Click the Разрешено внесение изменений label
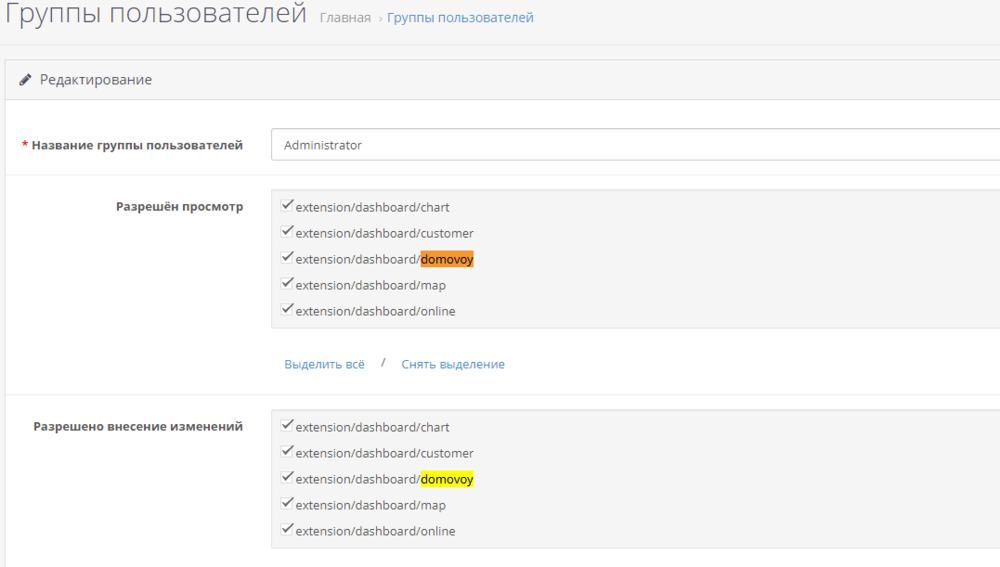Image resolution: width=1000 pixels, height=567 pixels. tap(138, 426)
